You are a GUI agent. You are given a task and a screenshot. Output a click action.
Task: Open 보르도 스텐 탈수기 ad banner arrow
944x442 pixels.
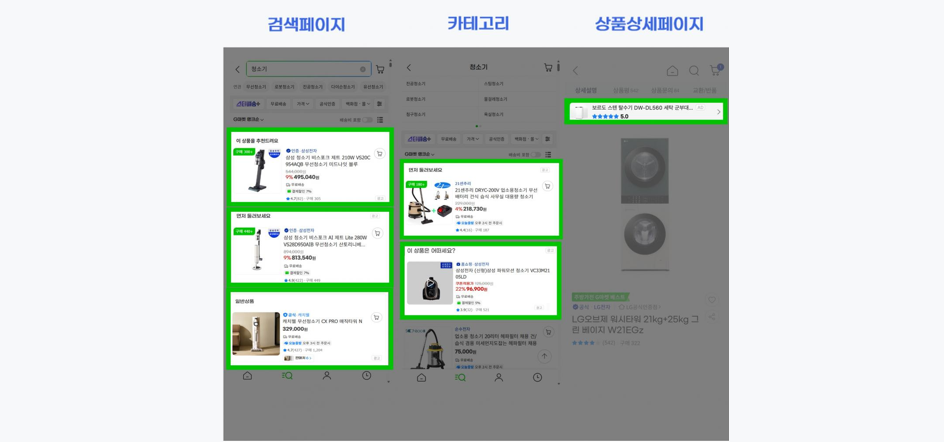click(718, 112)
